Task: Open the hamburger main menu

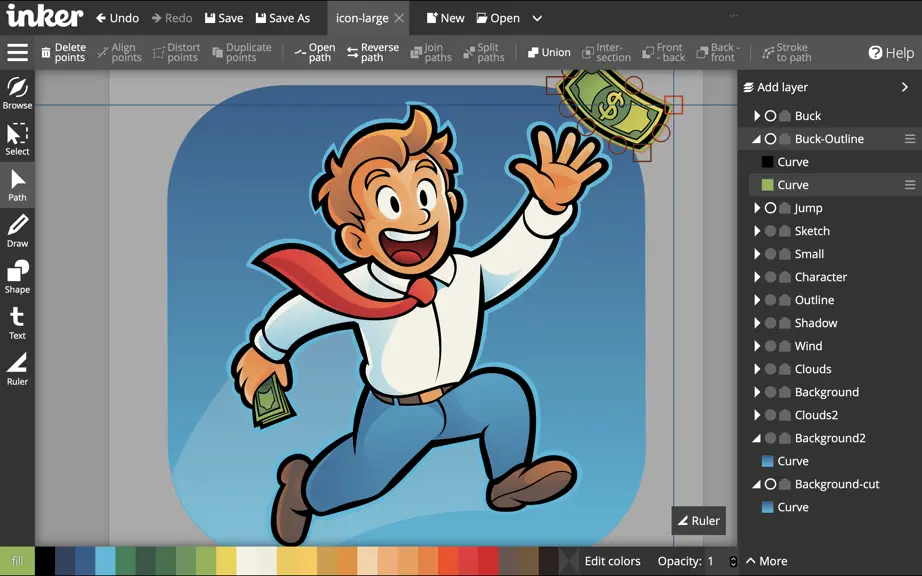Action: (x=18, y=52)
